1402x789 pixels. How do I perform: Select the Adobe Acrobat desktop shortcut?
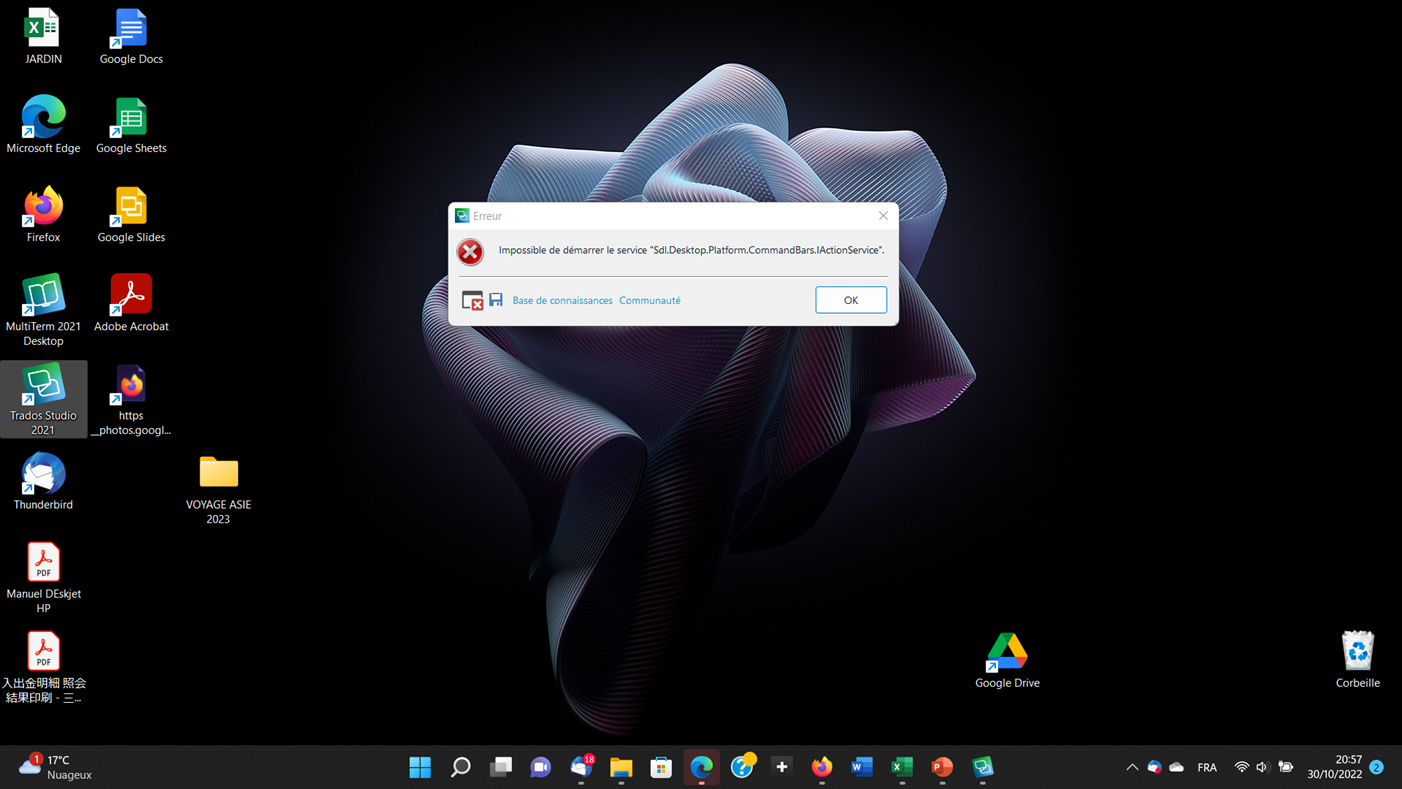pyautogui.click(x=131, y=302)
